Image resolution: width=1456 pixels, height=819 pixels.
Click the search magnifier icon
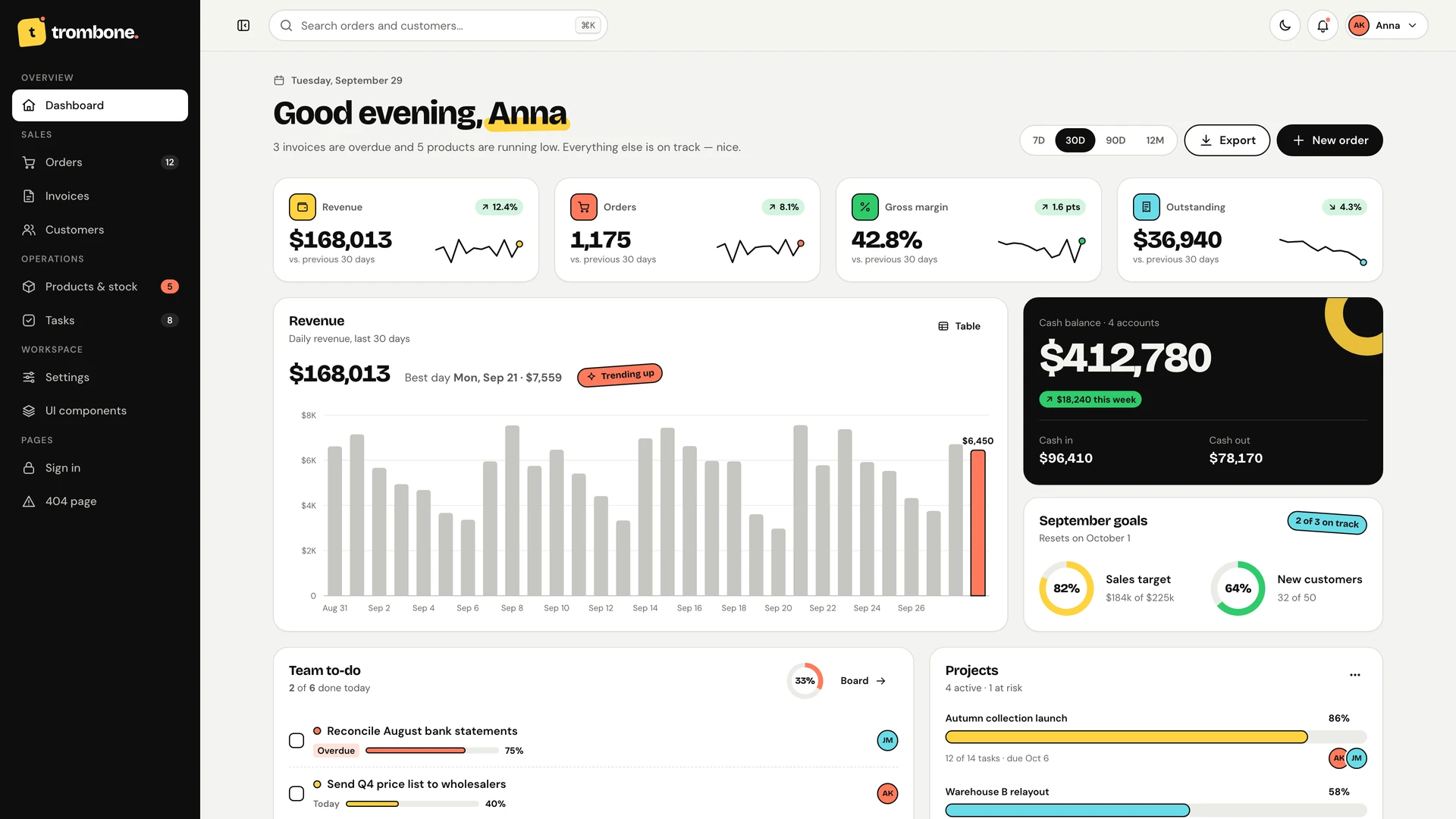click(x=287, y=26)
